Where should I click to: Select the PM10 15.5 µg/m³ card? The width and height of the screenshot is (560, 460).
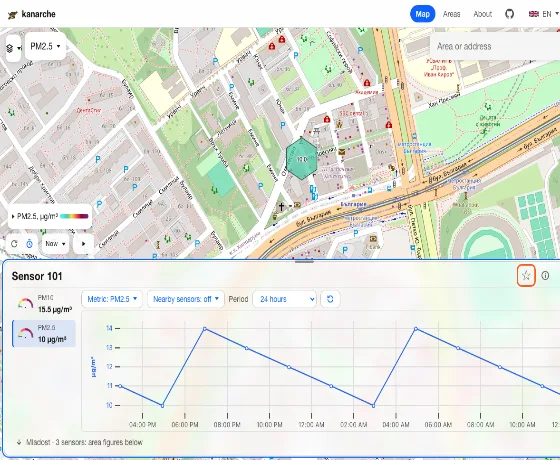pos(44,304)
